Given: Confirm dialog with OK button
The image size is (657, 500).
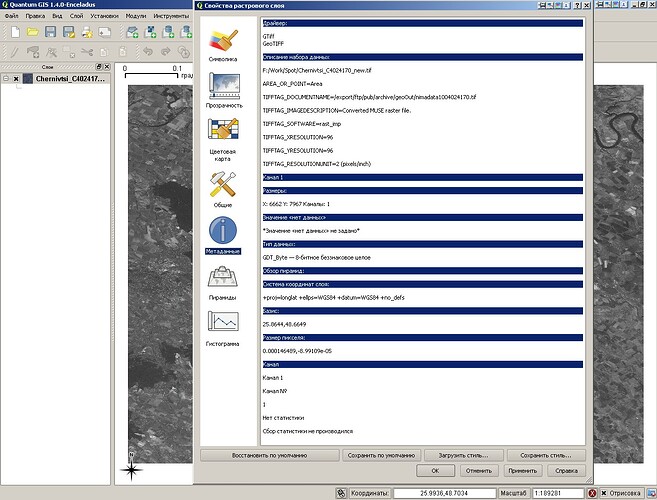Looking at the screenshot, I should tap(435, 471).
